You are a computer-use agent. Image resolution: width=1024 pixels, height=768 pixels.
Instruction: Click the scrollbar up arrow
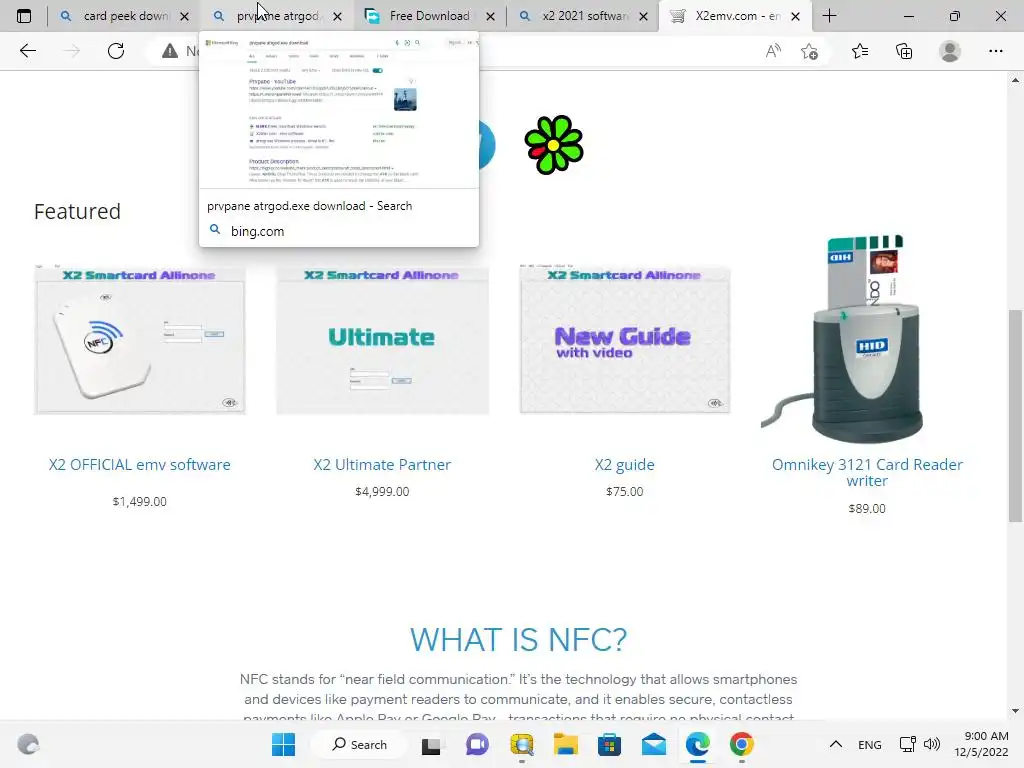click(1015, 80)
